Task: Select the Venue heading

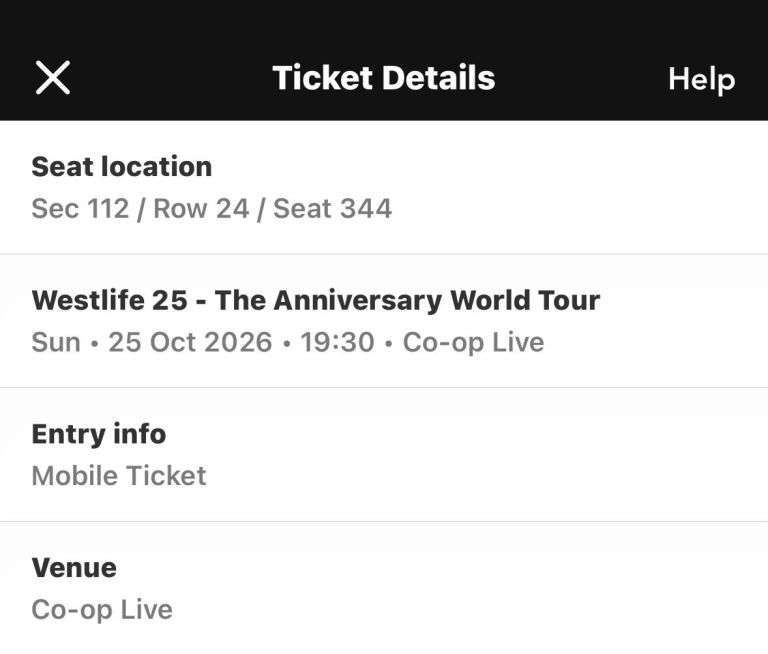Action: click(x=74, y=567)
